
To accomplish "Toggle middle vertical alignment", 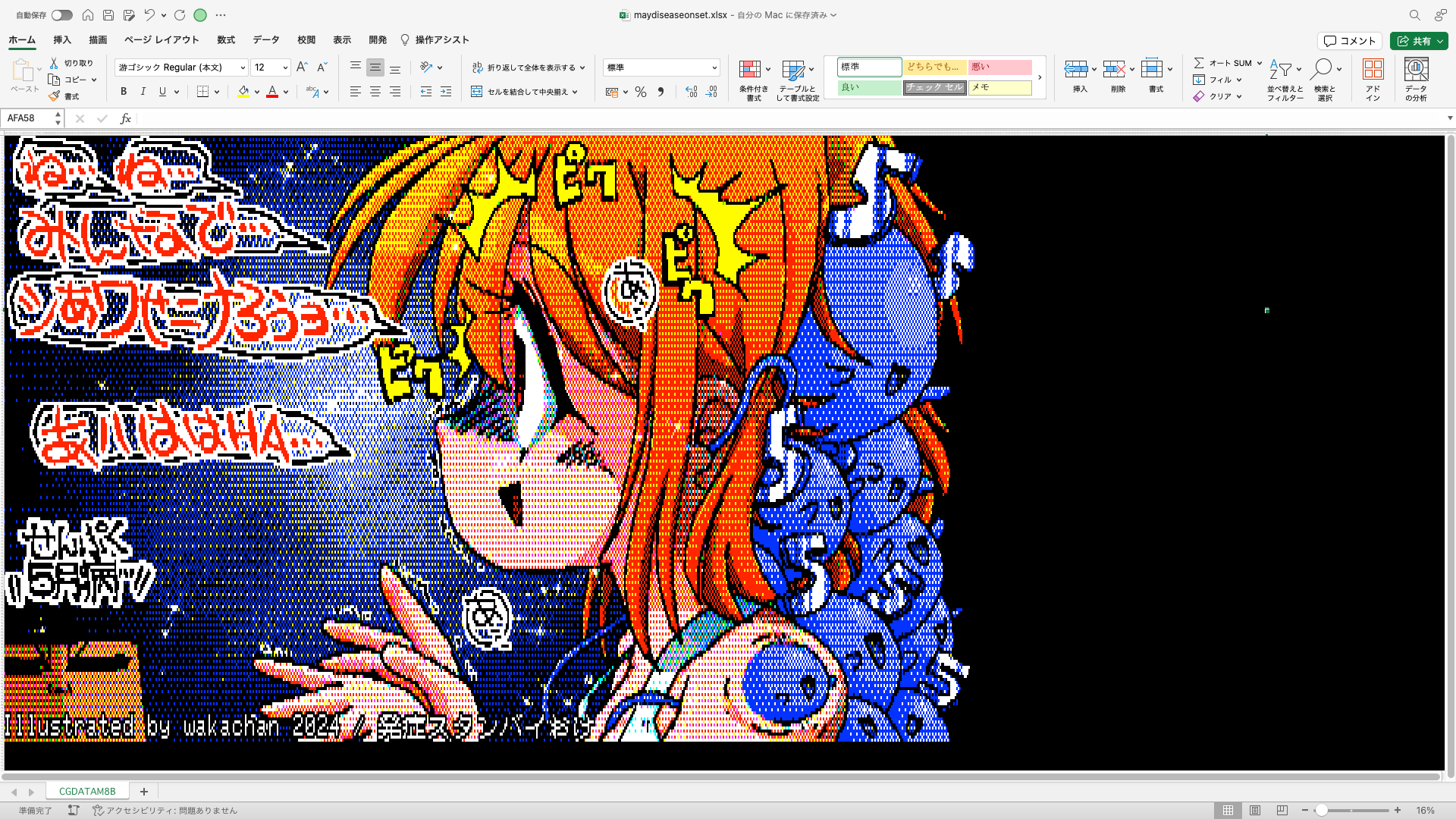I will [x=375, y=67].
